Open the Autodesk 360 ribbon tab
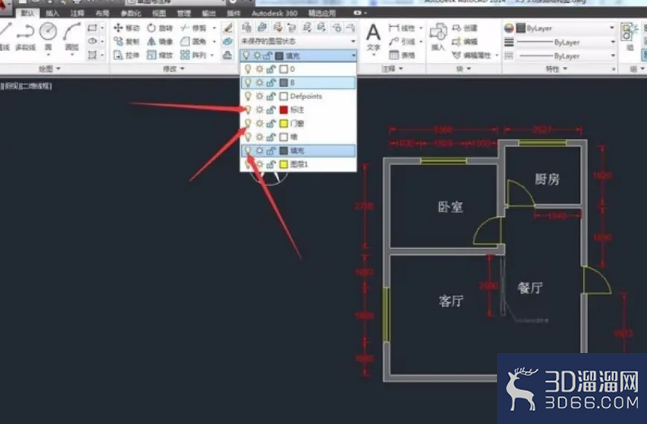The height and width of the screenshot is (424, 647). click(x=274, y=13)
